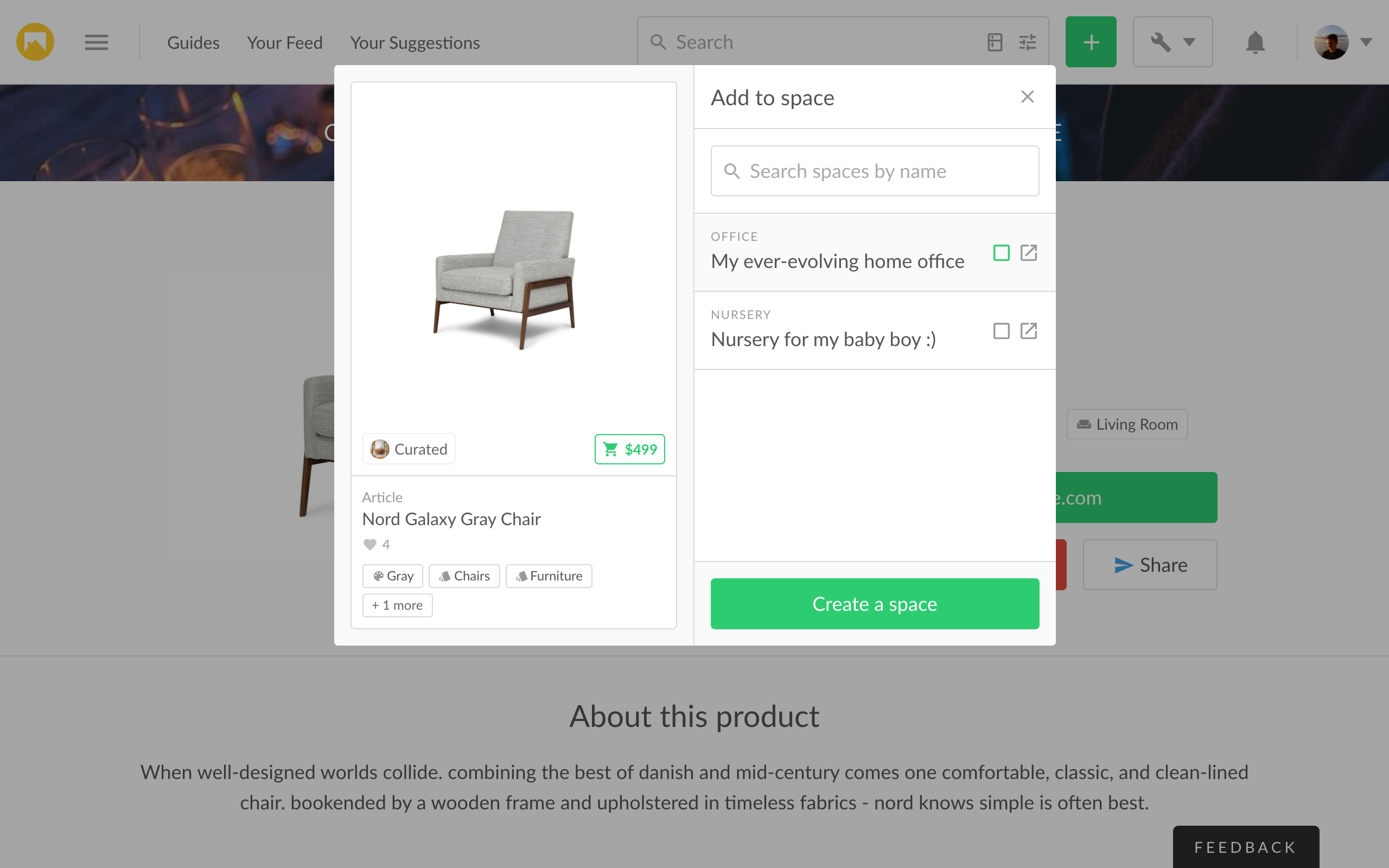The image size is (1389, 868).
Task: Click the notifications bell icon
Action: (1256, 42)
